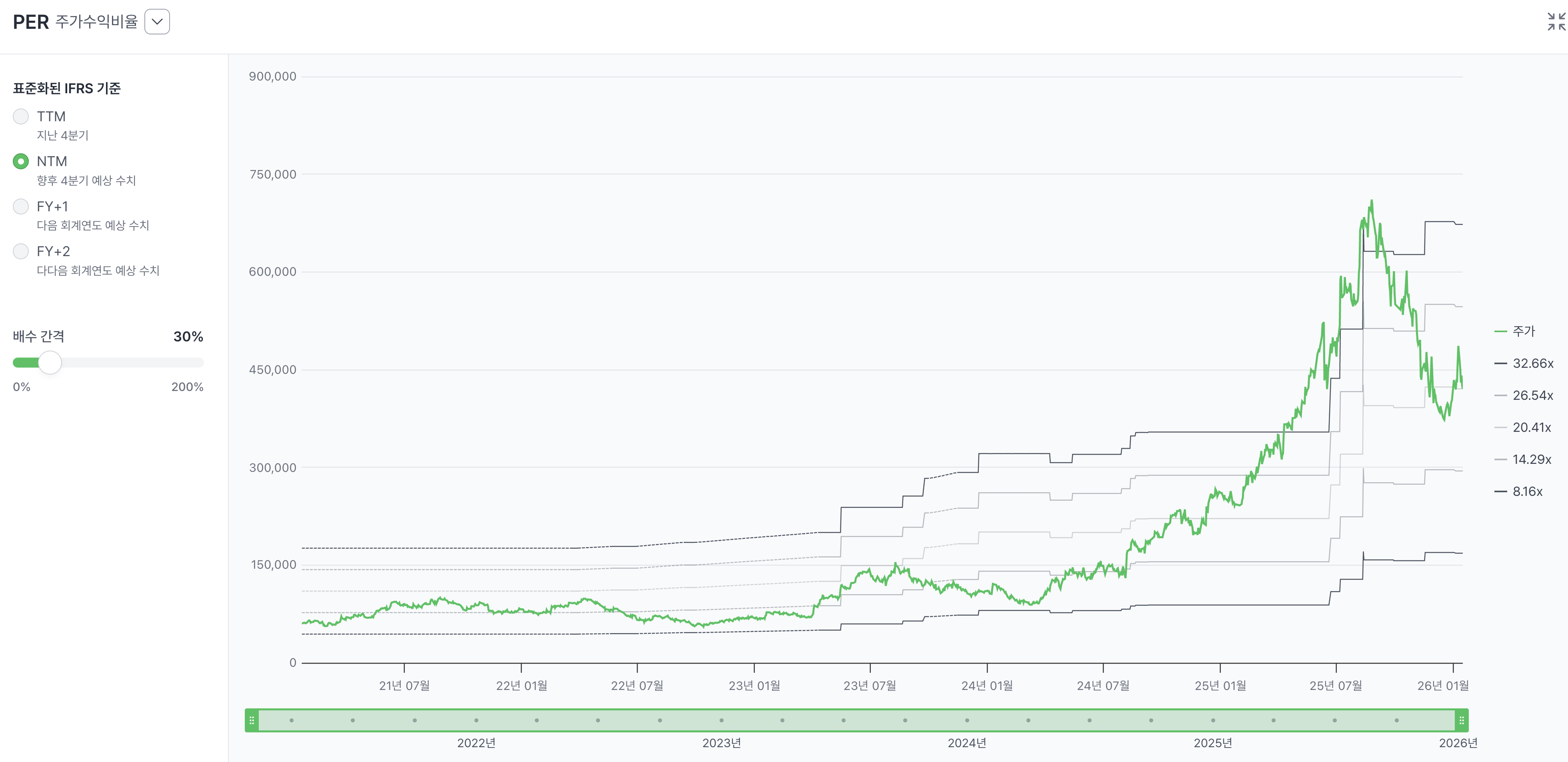
Task: Select the TTM radio option
Action: [x=21, y=116]
